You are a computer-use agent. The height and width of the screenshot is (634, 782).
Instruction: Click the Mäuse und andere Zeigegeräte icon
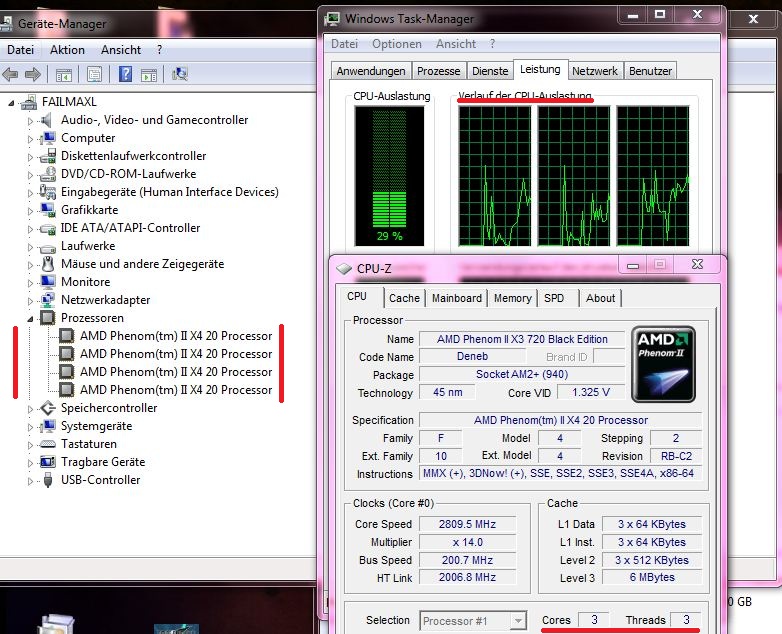[x=47, y=264]
